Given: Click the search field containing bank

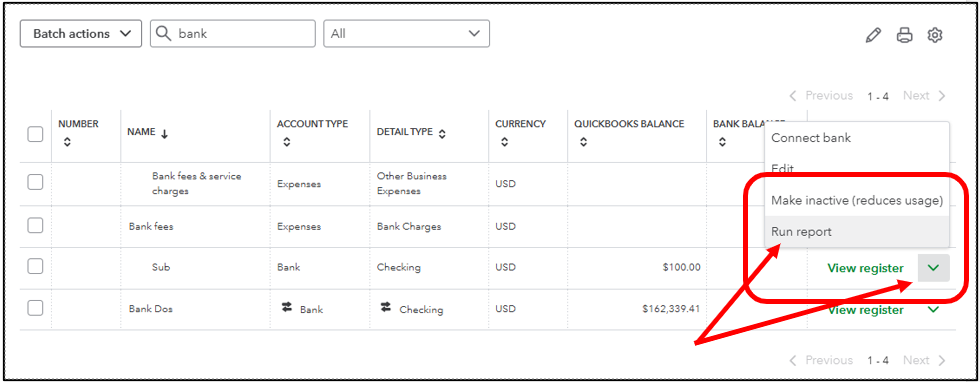Looking at the screenshot, I should click(x=232, y=34).
